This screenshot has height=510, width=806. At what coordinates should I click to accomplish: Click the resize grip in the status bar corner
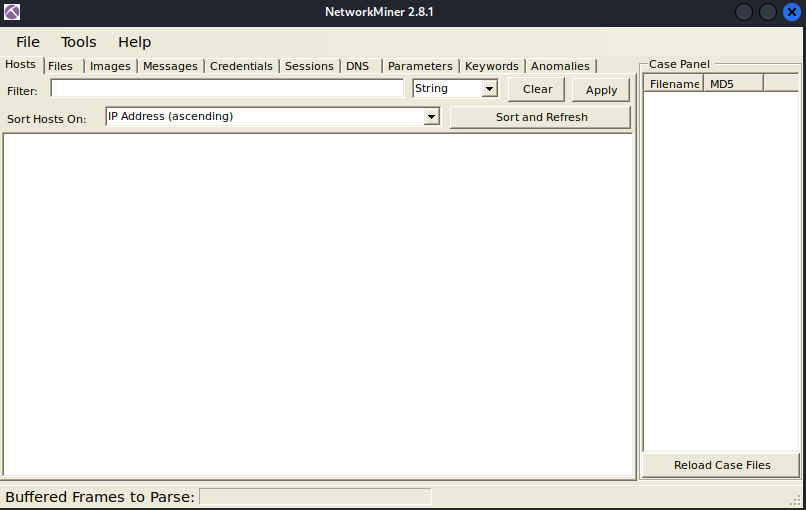tap(795, 500)
